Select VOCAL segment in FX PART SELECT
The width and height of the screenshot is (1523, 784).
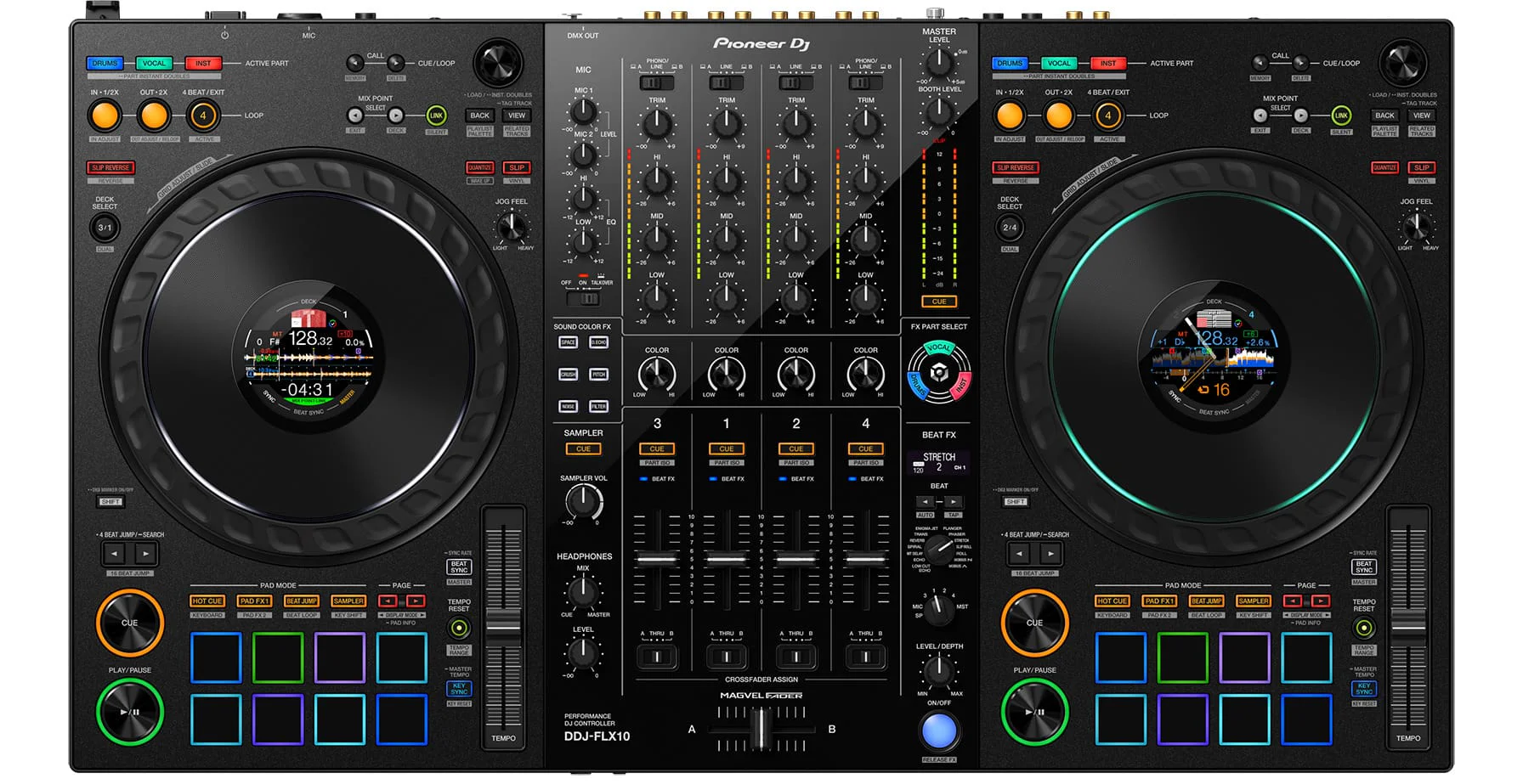click(939, 347)
